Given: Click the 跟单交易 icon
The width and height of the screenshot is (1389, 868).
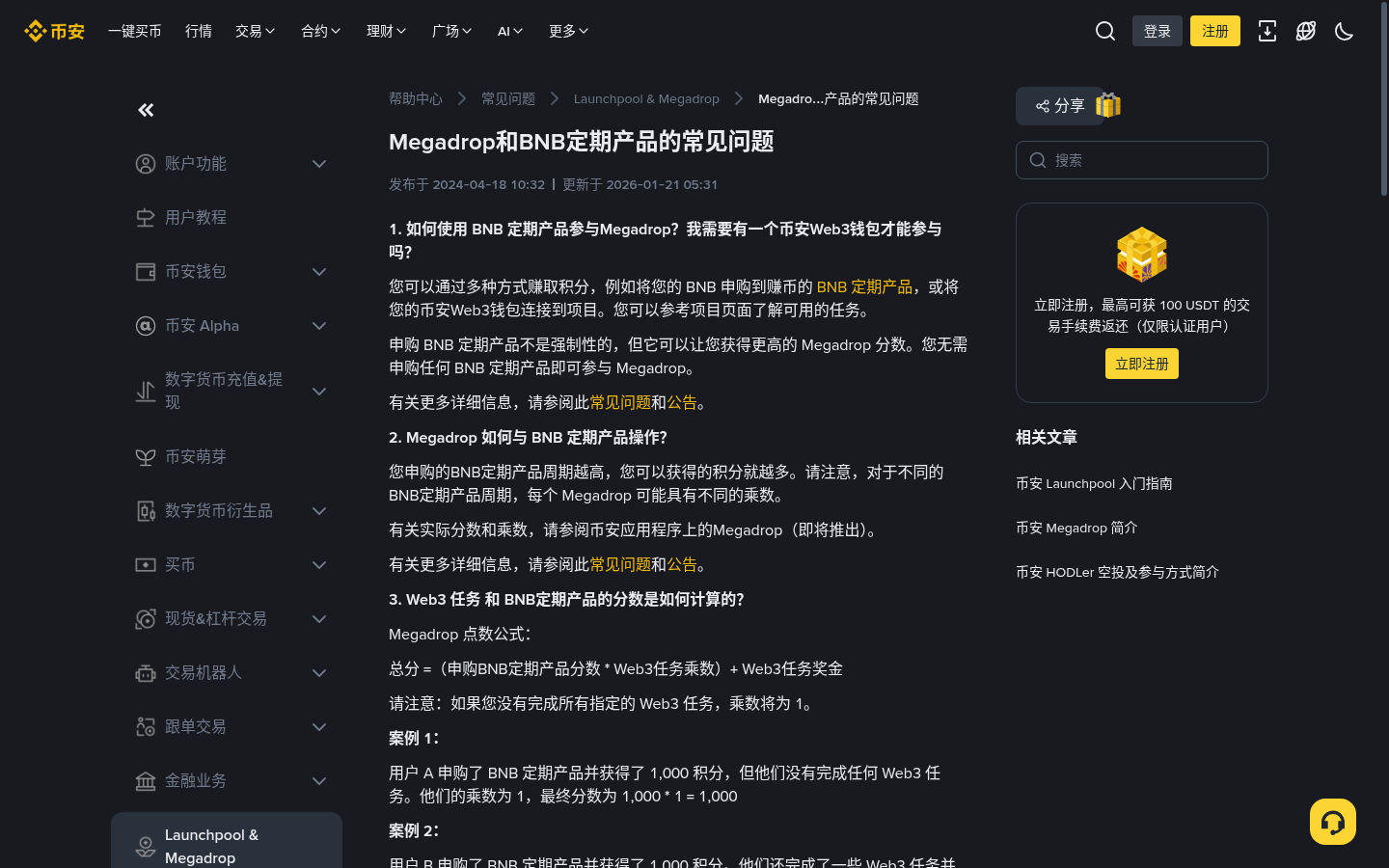Looking at the screenshot, I should (x=146, y=727).
